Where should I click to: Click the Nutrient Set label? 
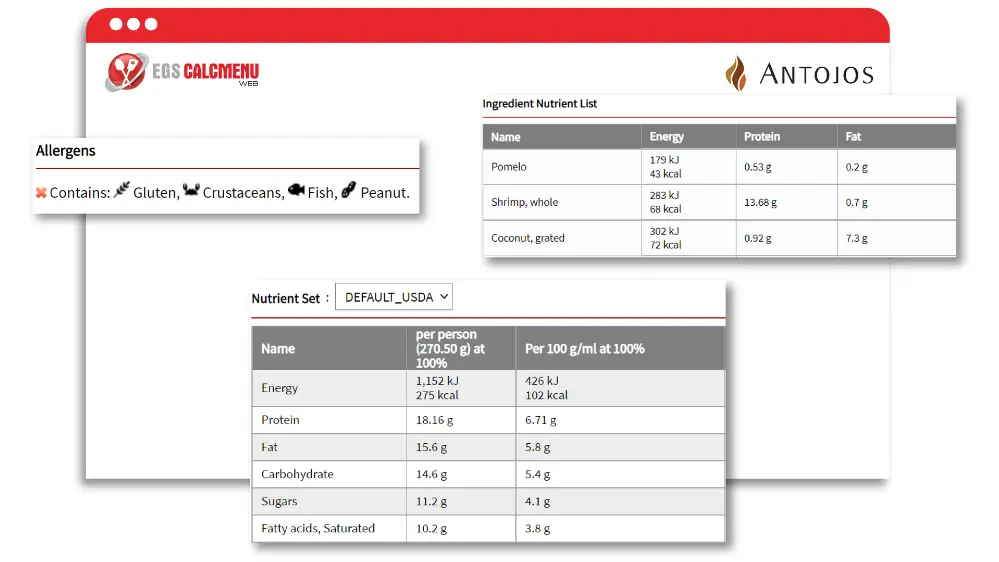285,298
